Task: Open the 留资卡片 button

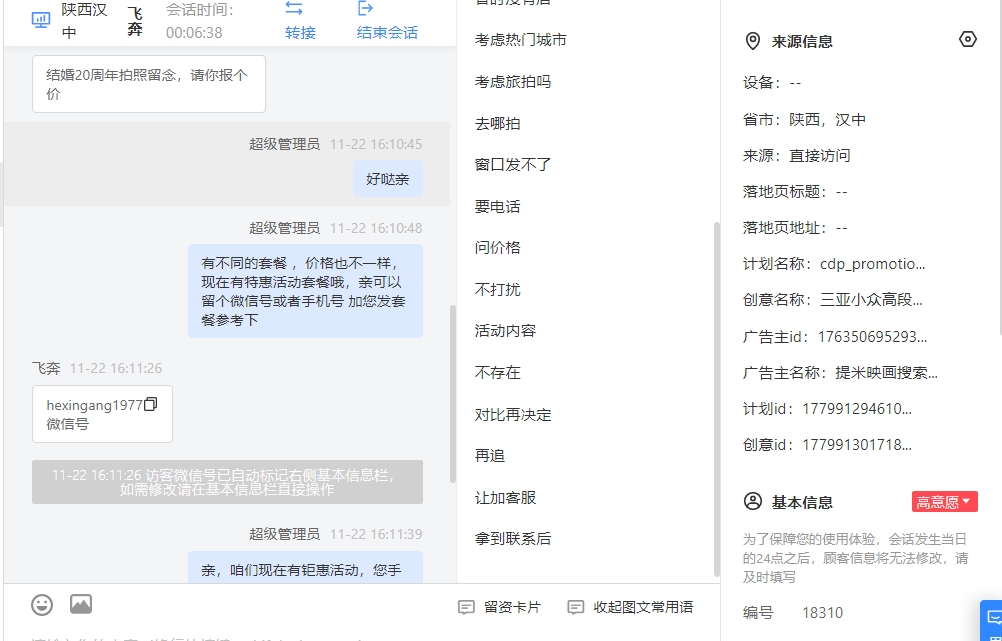Action: (500, 607)
